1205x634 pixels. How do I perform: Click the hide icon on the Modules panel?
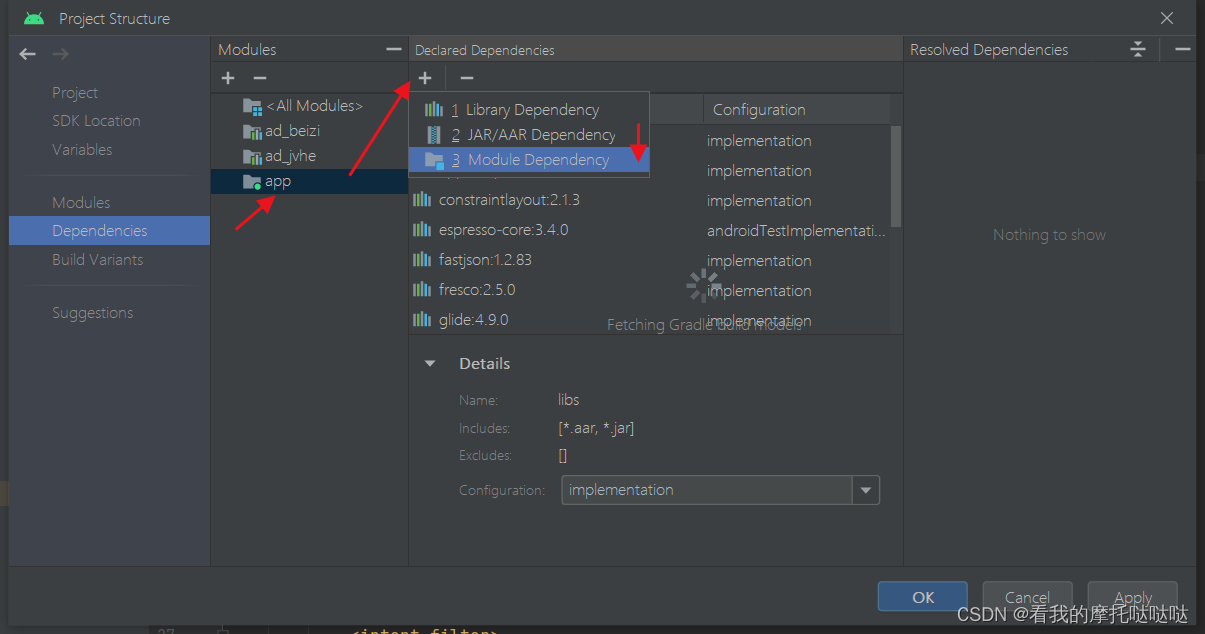(393, 47)
